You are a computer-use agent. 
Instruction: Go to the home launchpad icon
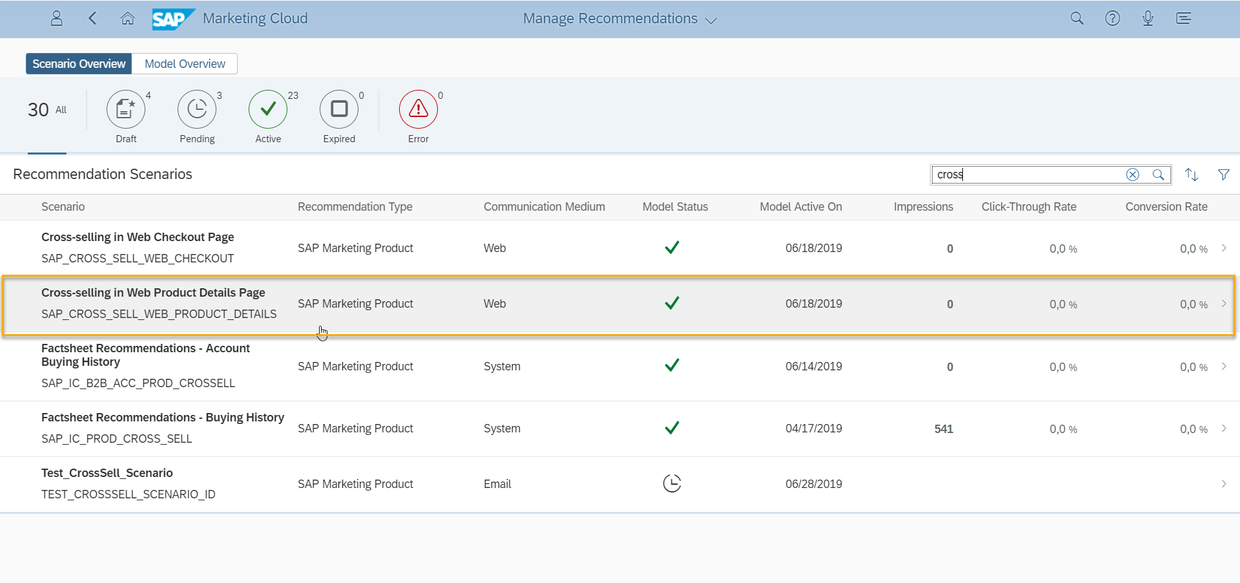pyautogui.click(x=127, y=19)
